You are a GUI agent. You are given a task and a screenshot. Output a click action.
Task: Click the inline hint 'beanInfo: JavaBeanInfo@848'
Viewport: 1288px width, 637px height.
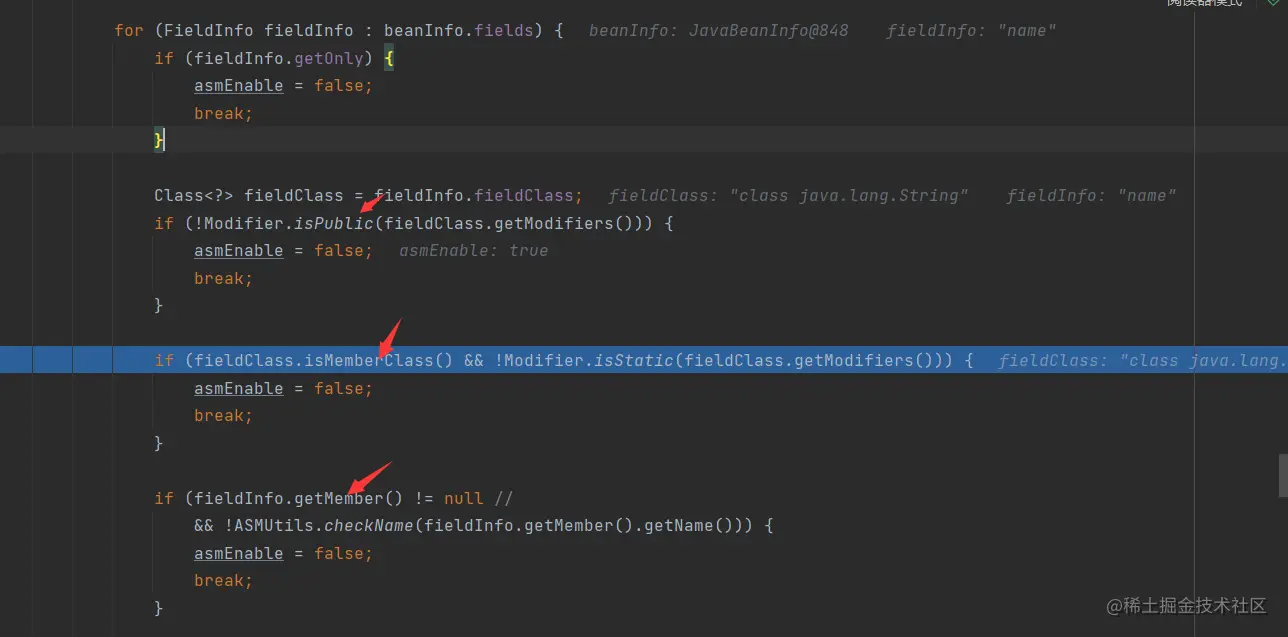[718, 30]
